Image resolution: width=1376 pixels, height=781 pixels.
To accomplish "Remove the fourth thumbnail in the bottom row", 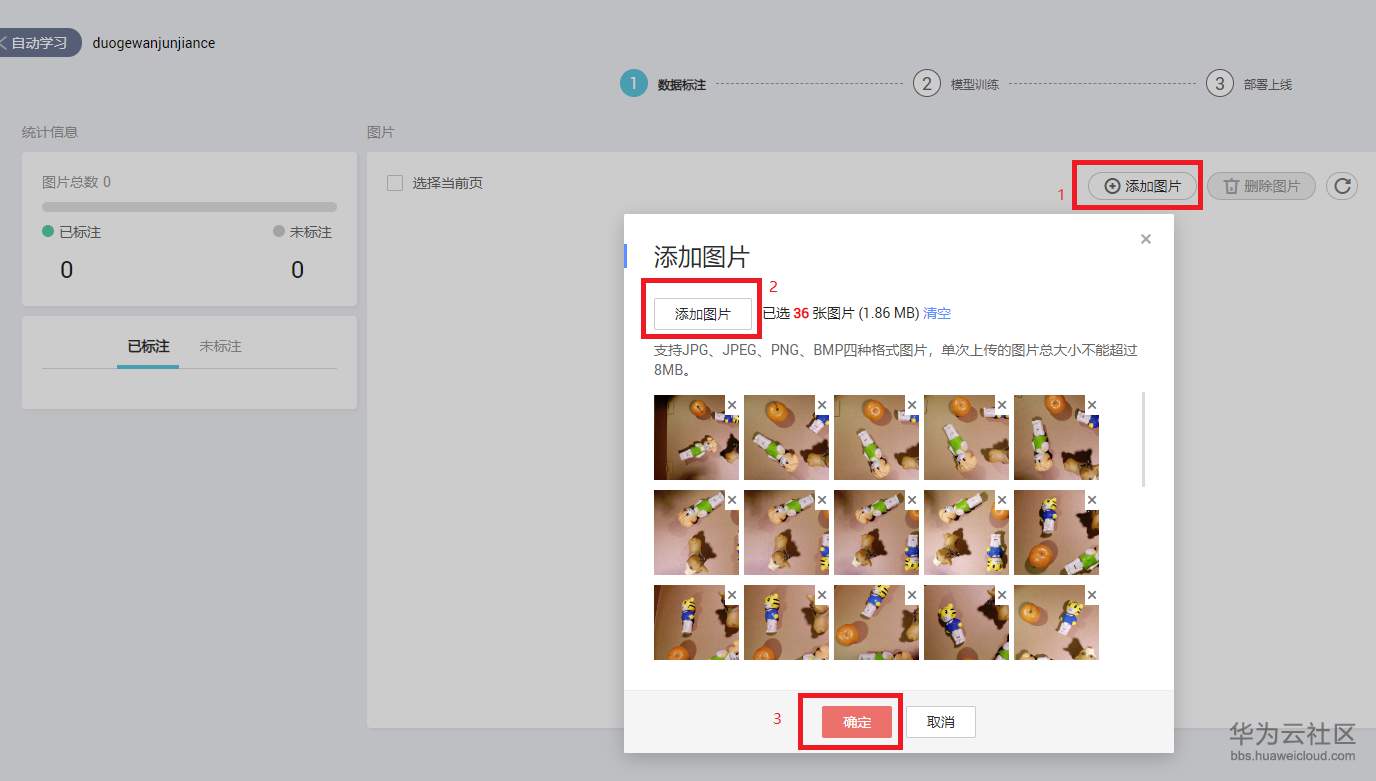I will coord(1002,594).
